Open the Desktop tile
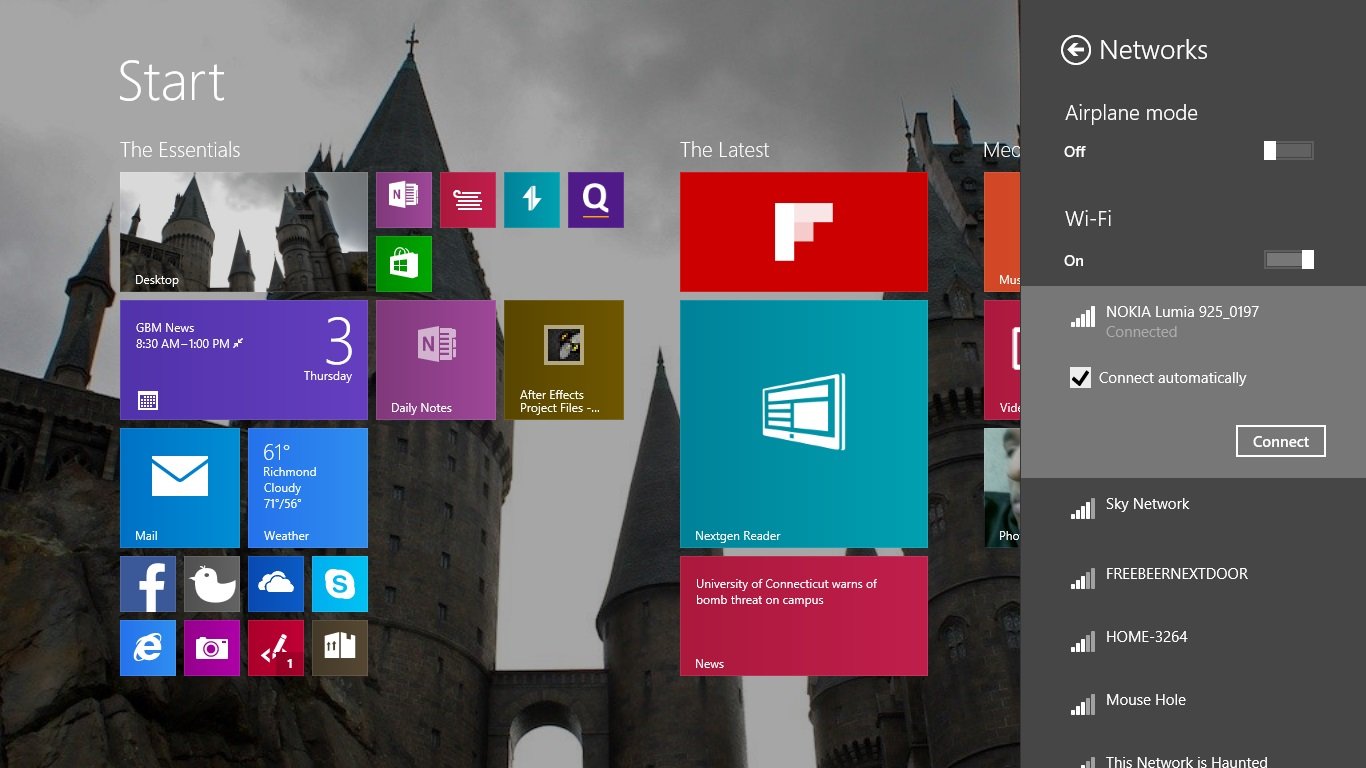This screenshot has width=1366, height=768. pyautogui.click(x=244, y=232)
